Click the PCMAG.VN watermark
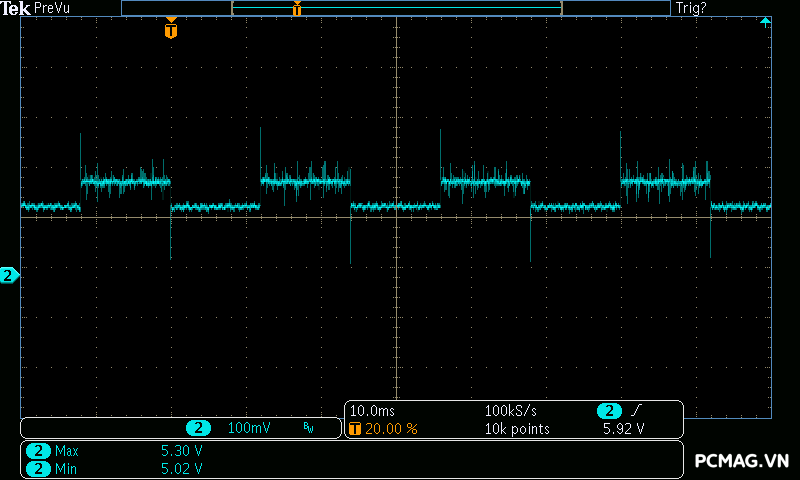This screenshot has width=800, height=480. pyautogui.click(x=741, y=460)
